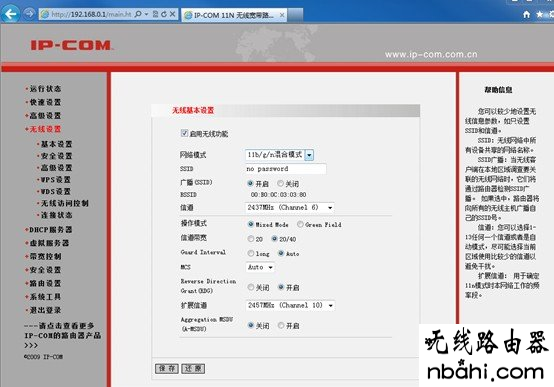Toggle the 启用无线功能 checkbox
554x387 pixels.
point(184,133)
